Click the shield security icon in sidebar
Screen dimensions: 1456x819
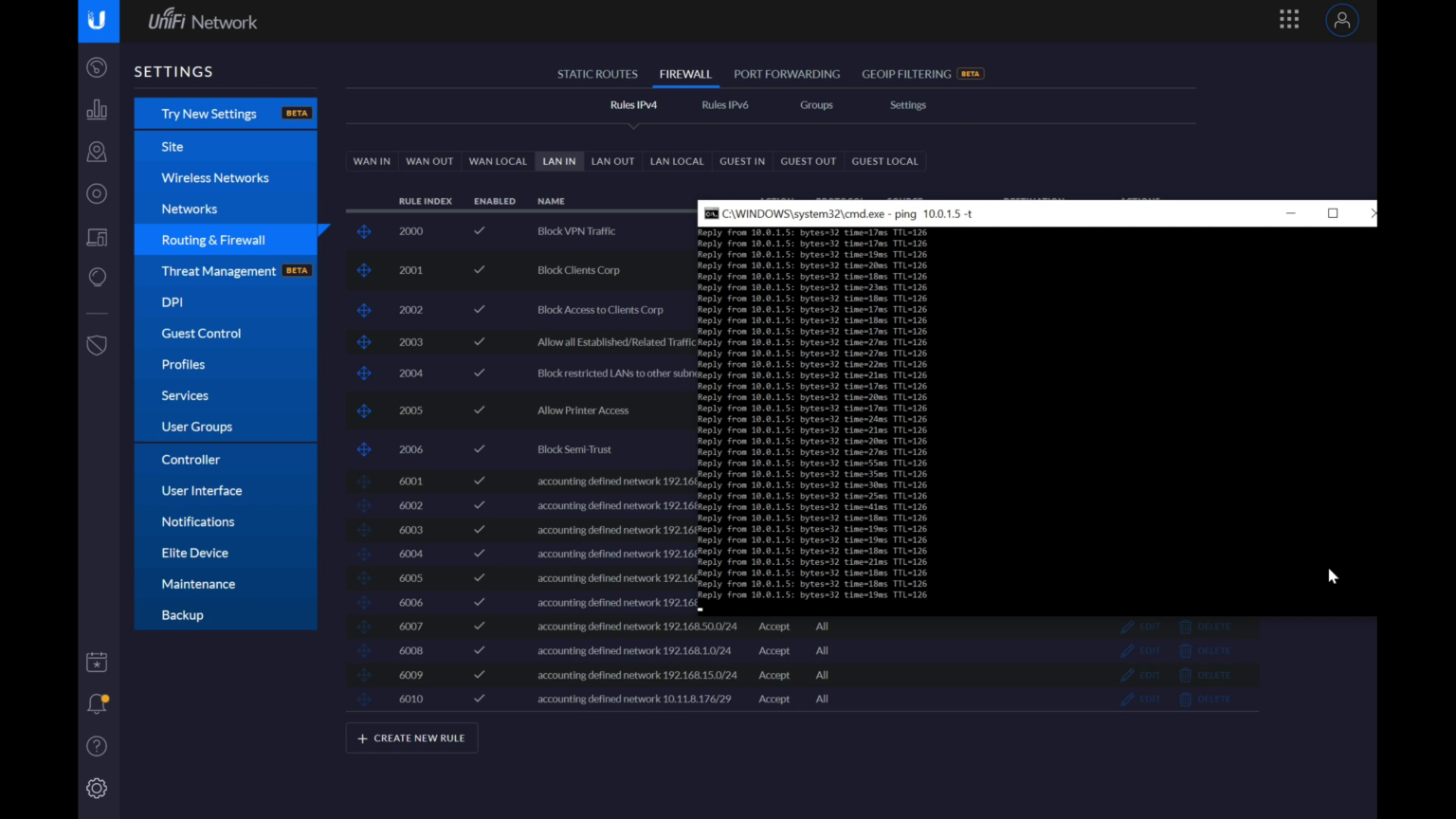(x=97, y=345)
